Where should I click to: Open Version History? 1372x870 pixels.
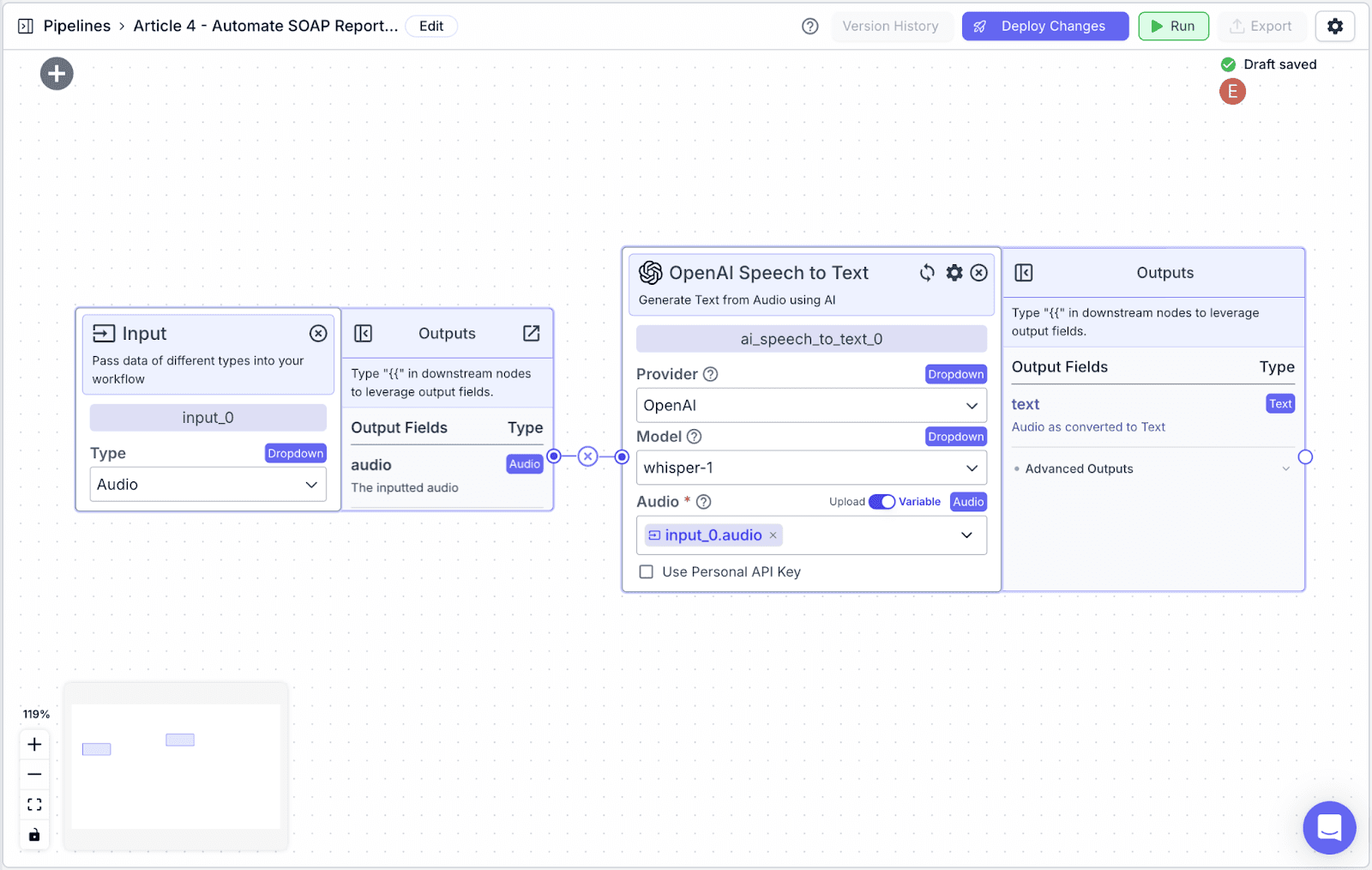click(x=890, y=26)
